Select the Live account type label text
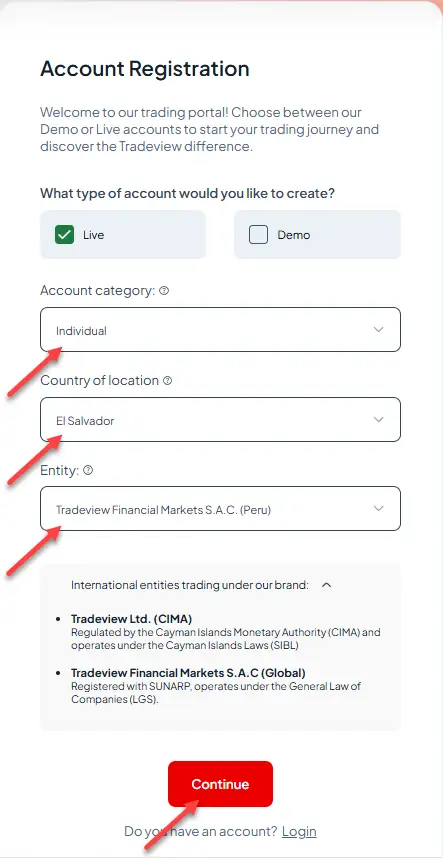 tap(94, 235)
